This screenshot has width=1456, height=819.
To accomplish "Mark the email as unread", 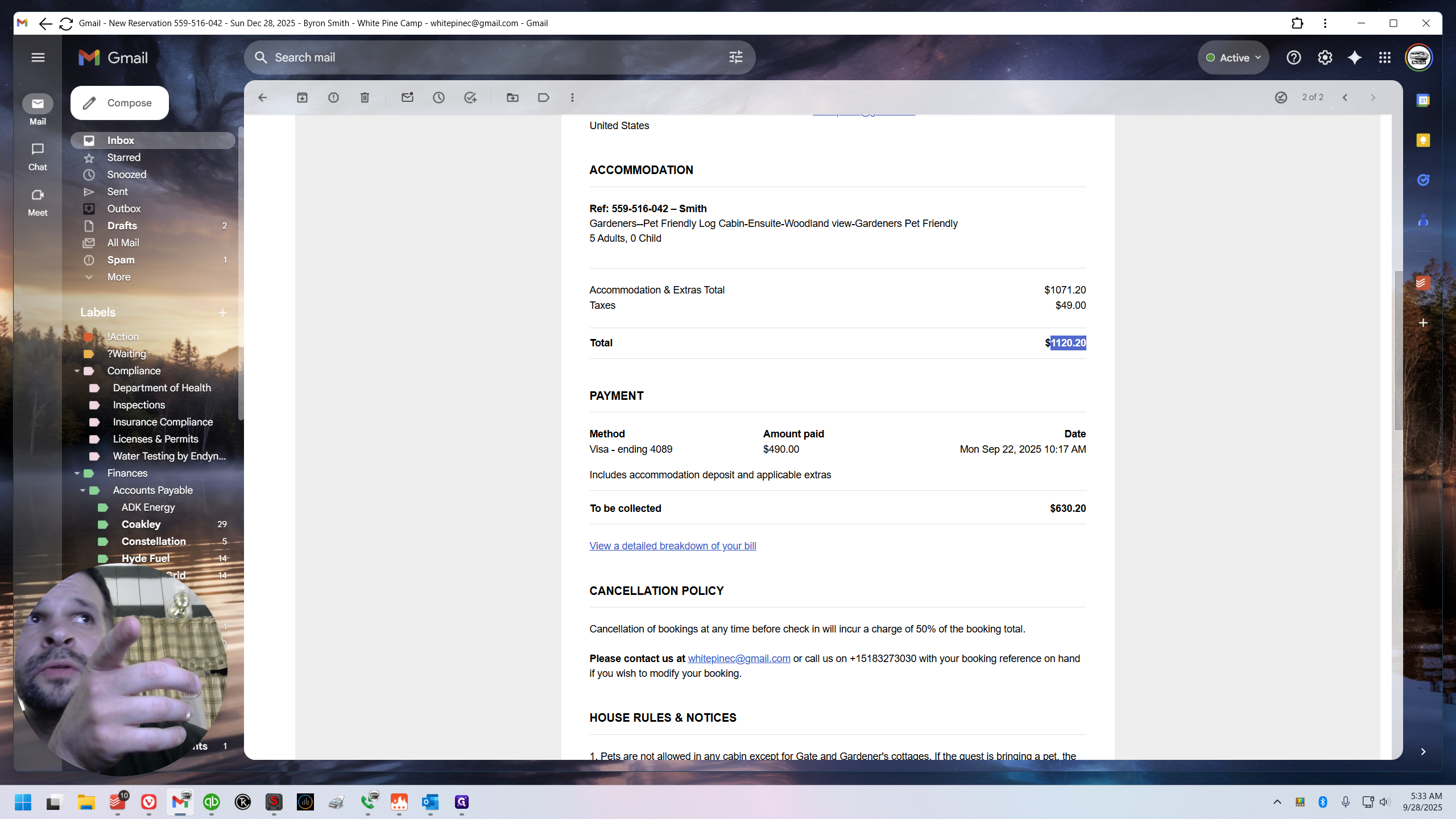I will [407, 98].
